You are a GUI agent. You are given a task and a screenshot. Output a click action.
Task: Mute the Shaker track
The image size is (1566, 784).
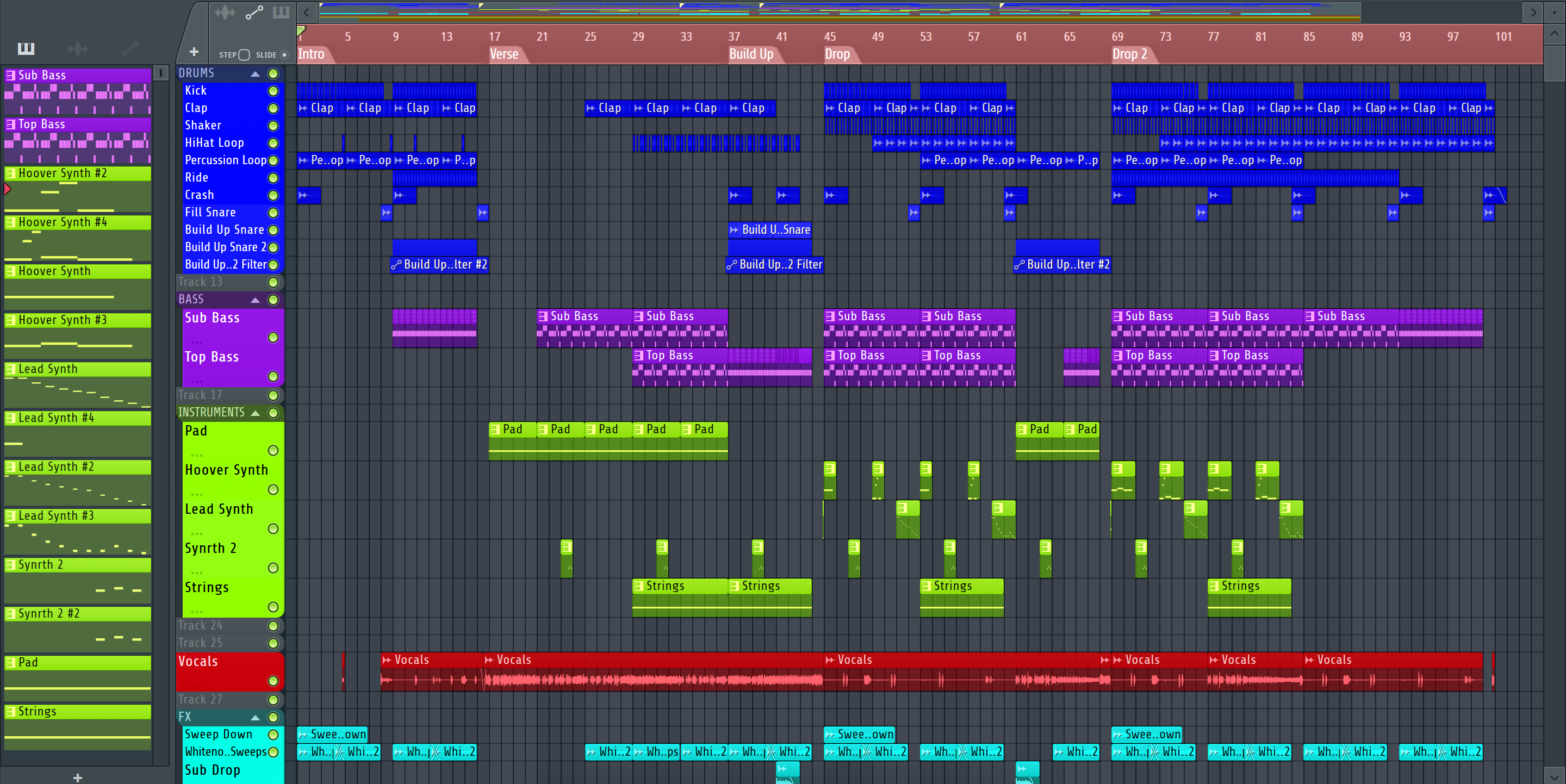274,126
